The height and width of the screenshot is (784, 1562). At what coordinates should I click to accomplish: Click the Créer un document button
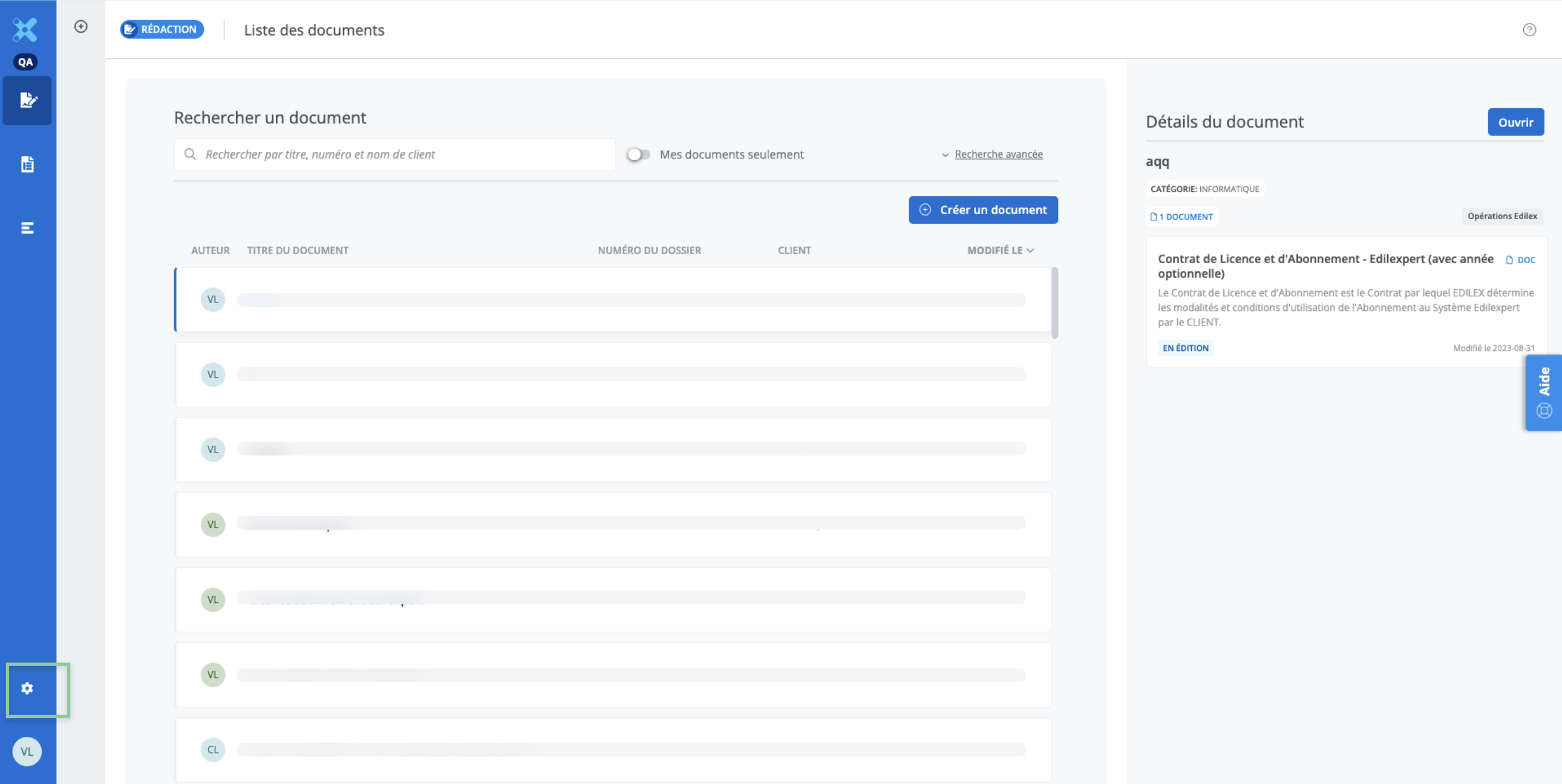pos(982,210)
